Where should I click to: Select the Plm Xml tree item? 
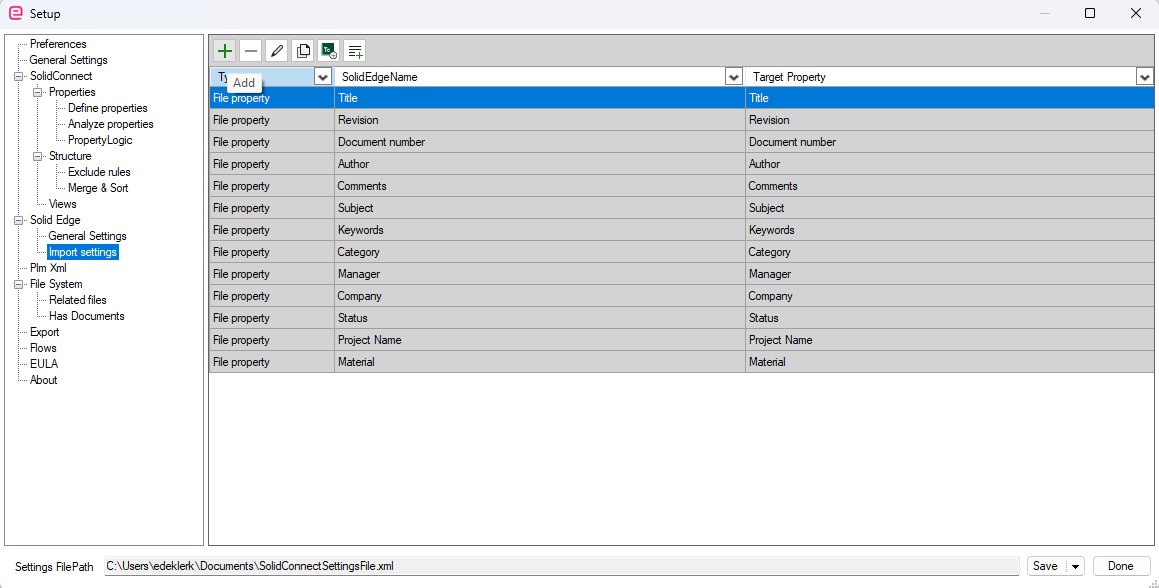point(48,268)
